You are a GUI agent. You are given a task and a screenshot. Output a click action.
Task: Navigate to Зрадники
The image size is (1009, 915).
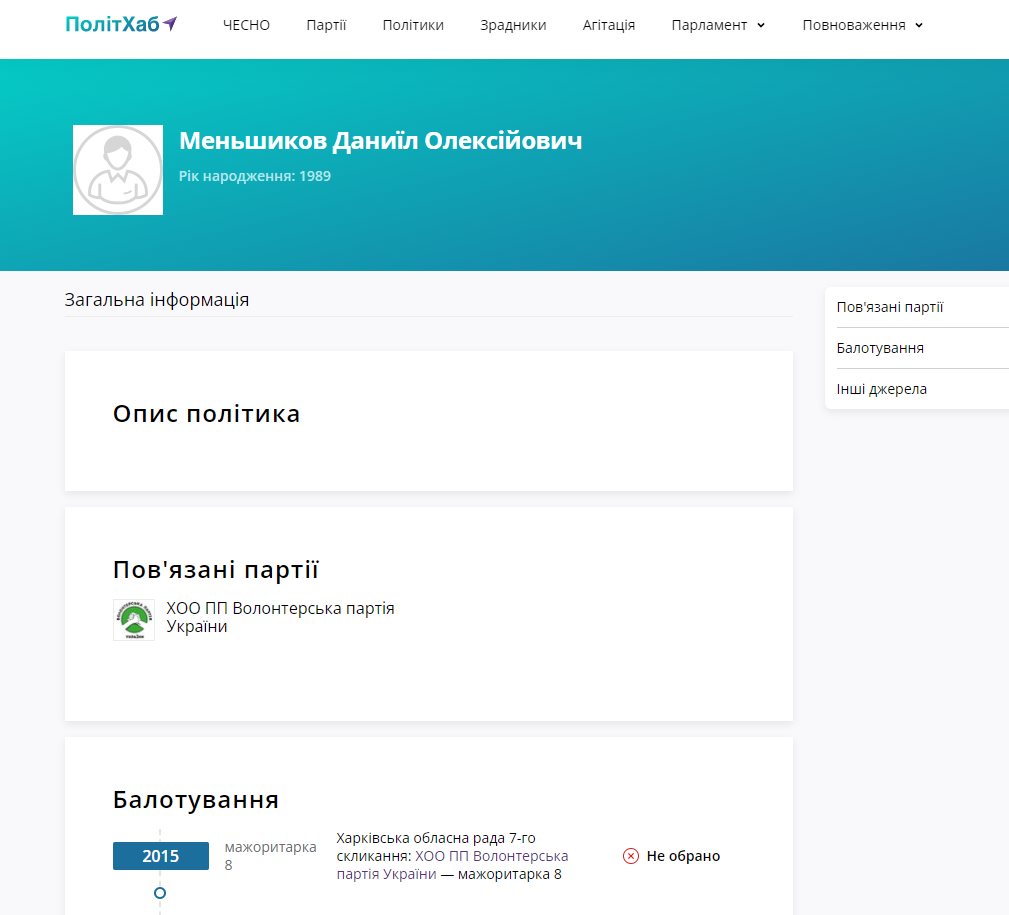point(513,25)
